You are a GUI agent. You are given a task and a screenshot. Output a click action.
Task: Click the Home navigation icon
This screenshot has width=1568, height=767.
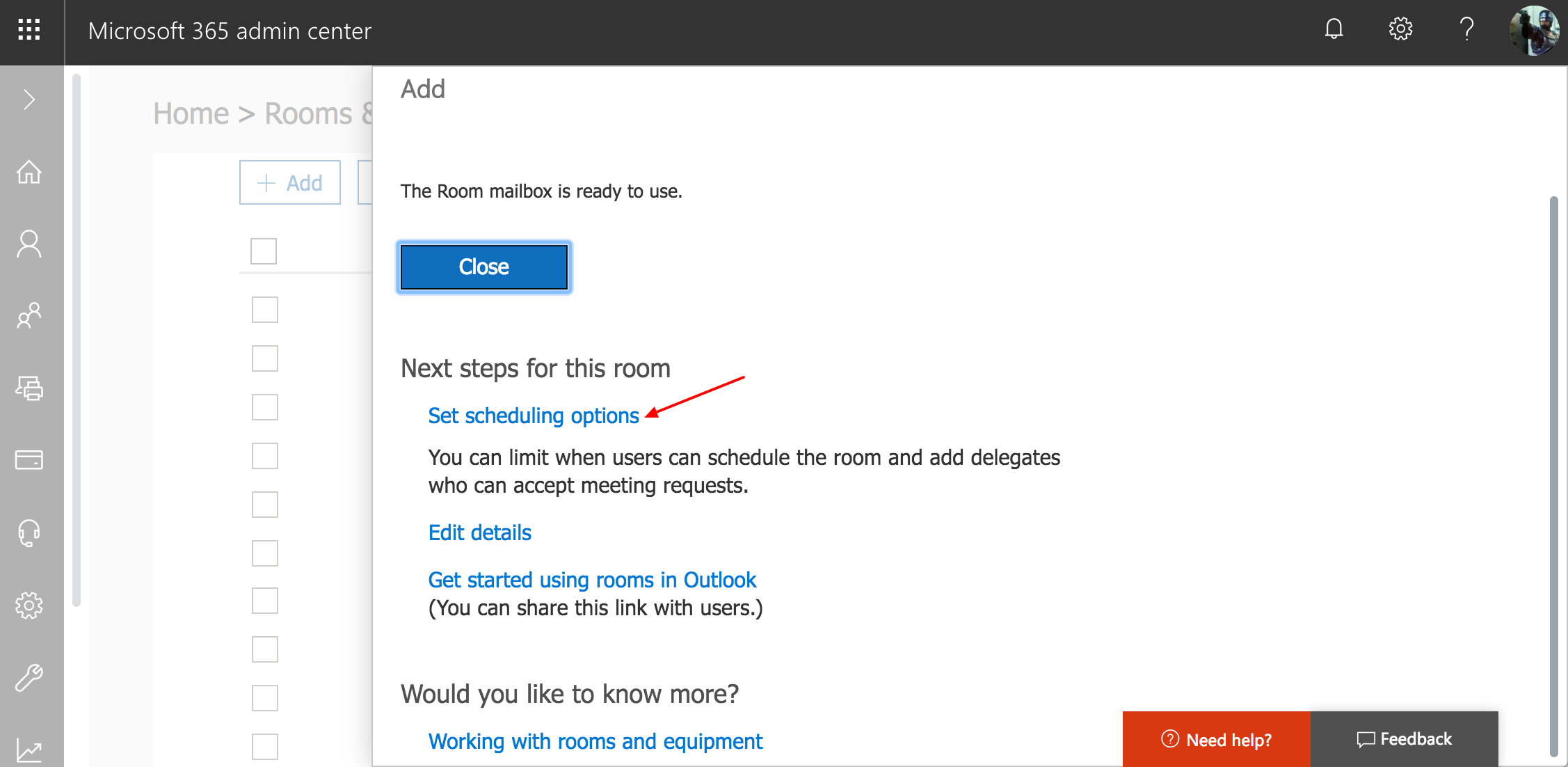pos(30,171)
